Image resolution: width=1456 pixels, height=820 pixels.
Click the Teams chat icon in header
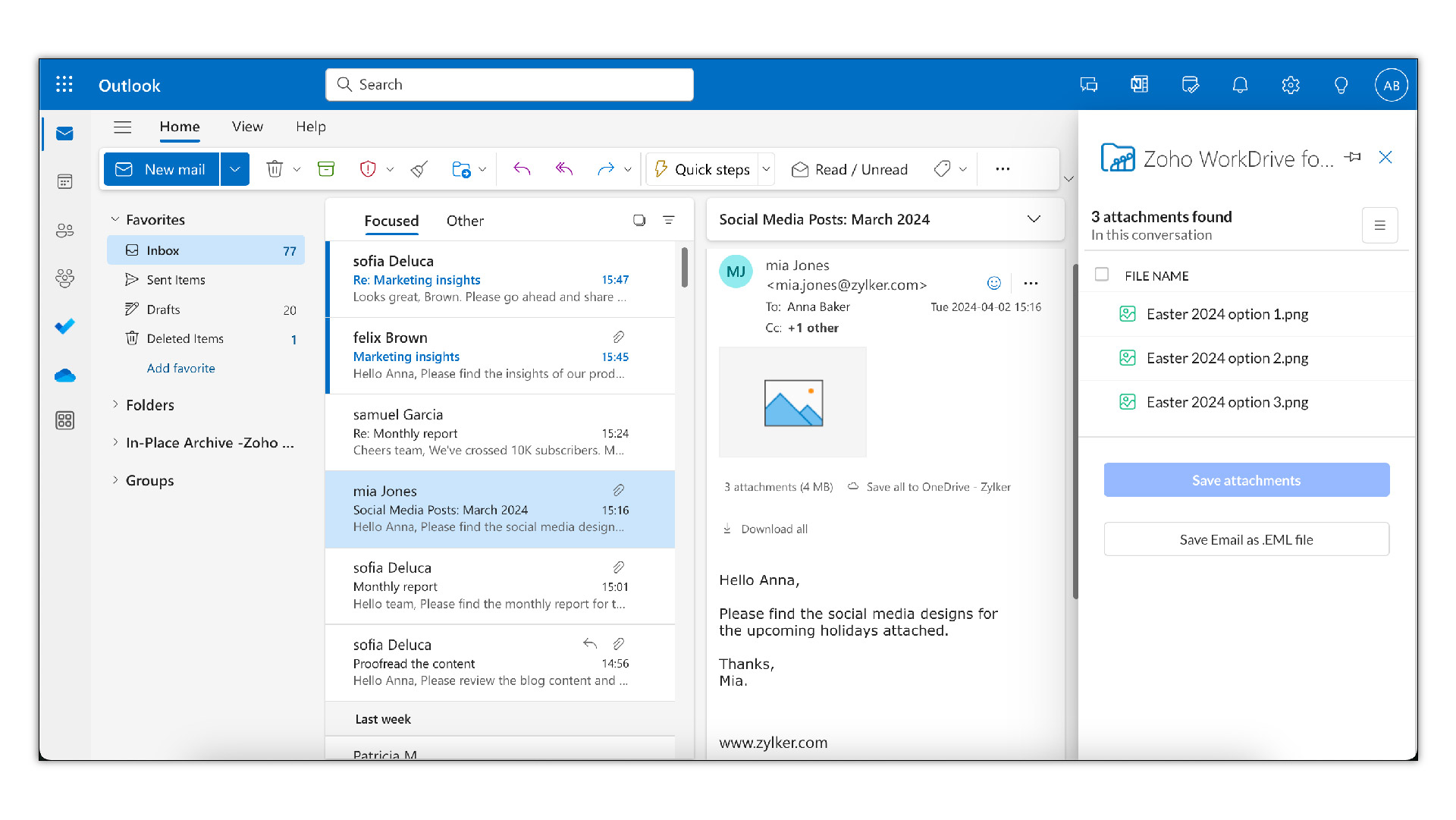(x=1089, y=85)
